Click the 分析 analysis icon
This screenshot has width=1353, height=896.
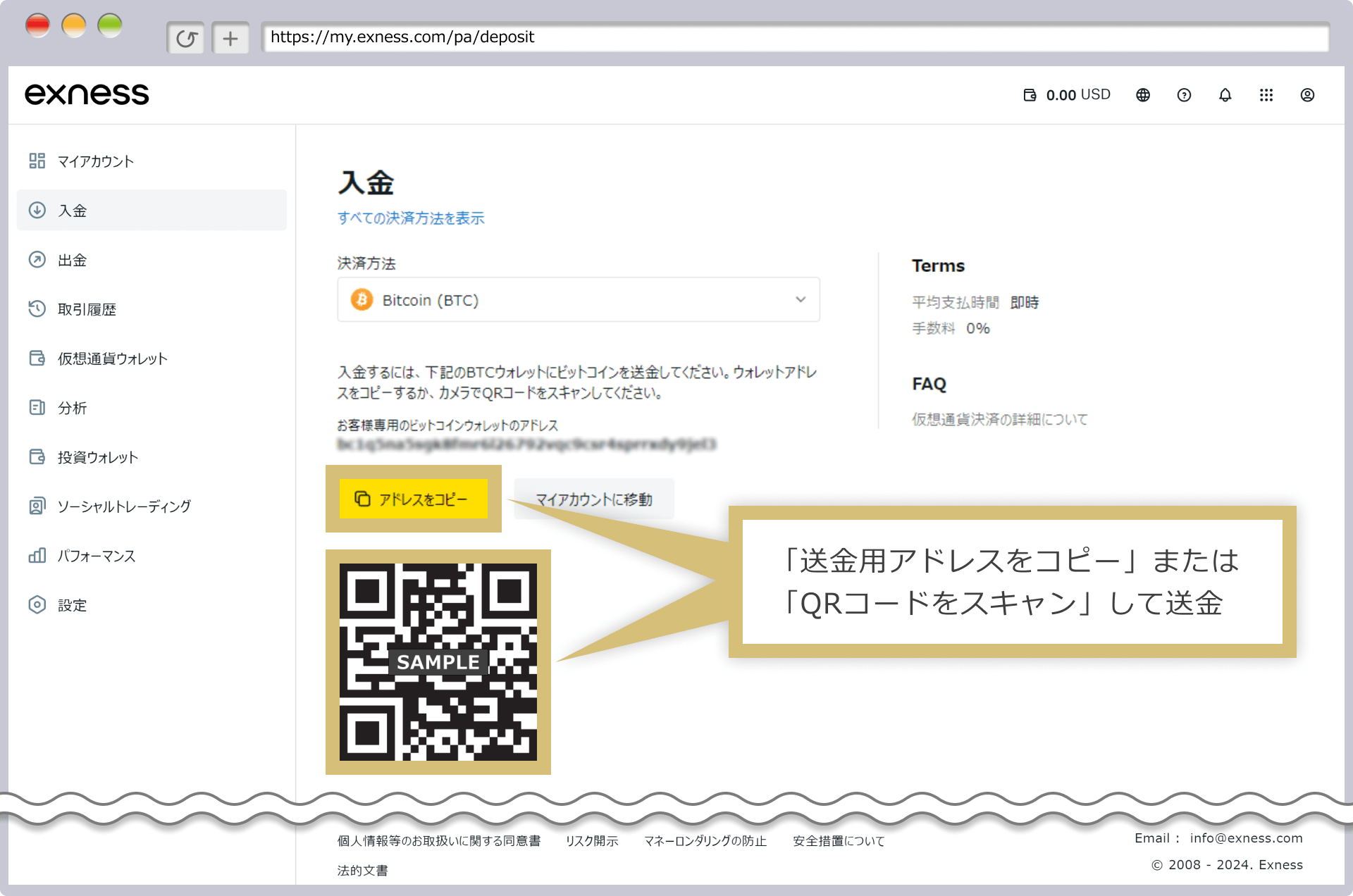click(x=37, y=407)
